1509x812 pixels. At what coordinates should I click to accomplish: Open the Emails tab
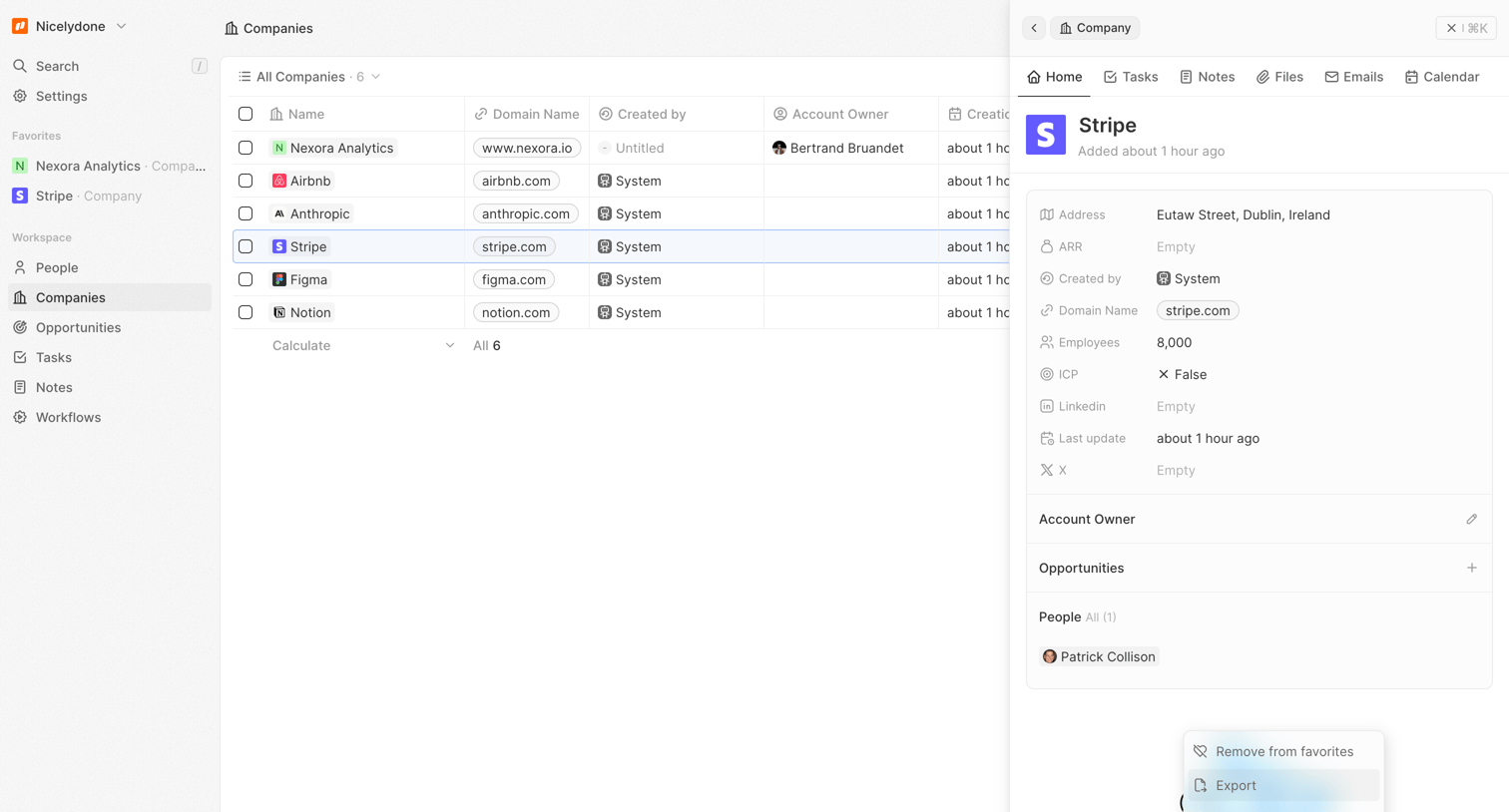1353,77
